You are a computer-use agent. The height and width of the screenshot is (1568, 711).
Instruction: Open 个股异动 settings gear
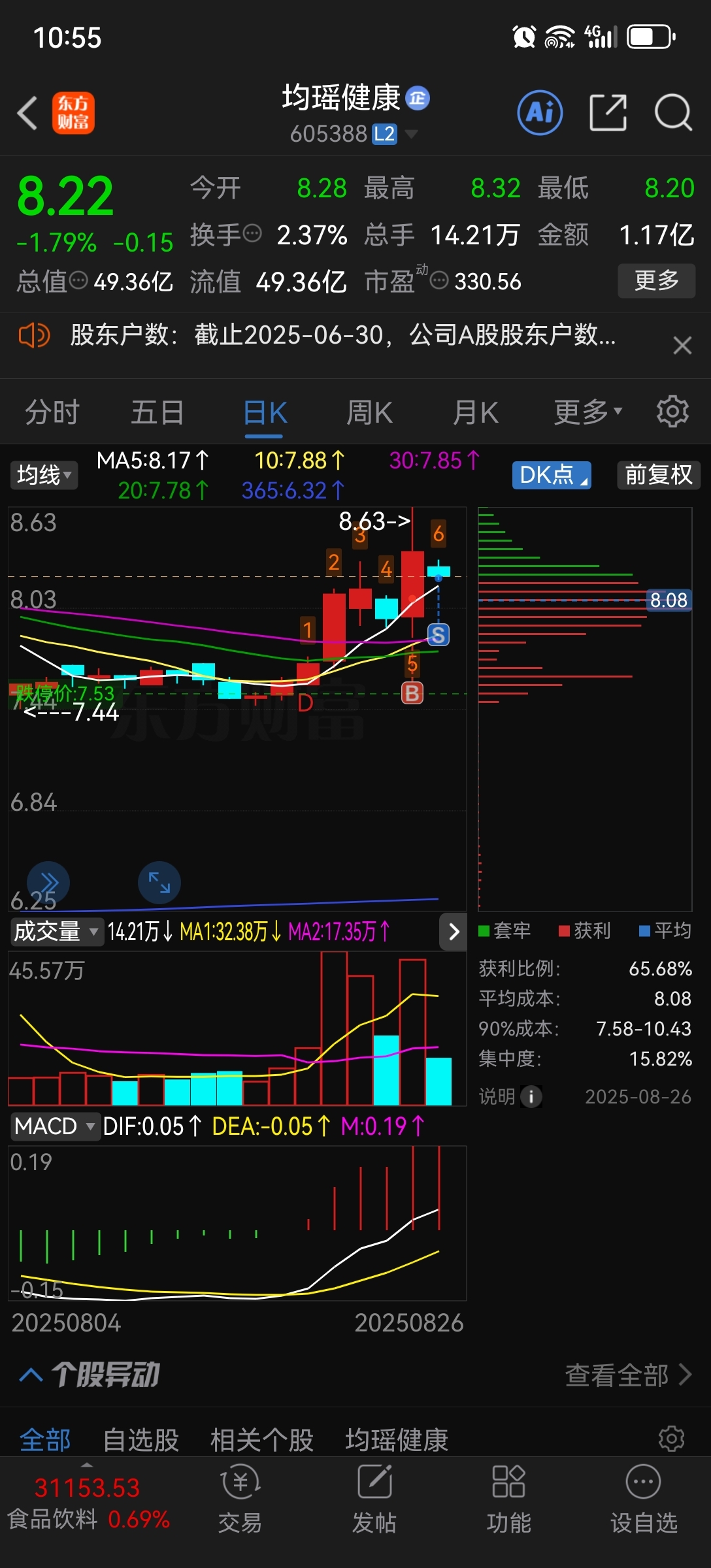[x=672, y=1438]
